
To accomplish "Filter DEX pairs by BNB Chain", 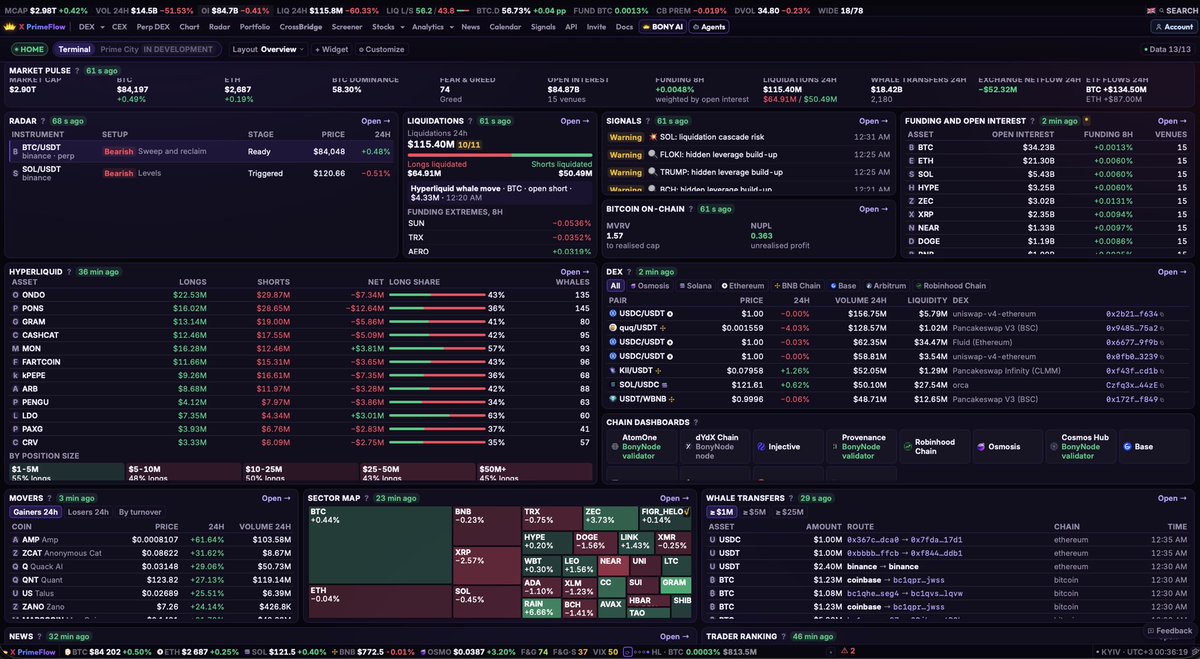I will 796,286.
